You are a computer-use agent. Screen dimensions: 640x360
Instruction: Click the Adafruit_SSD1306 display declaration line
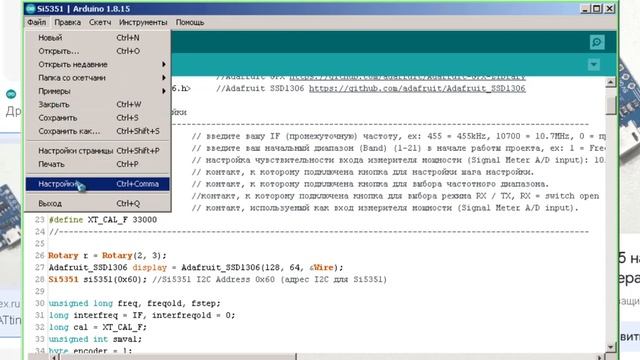196,267
